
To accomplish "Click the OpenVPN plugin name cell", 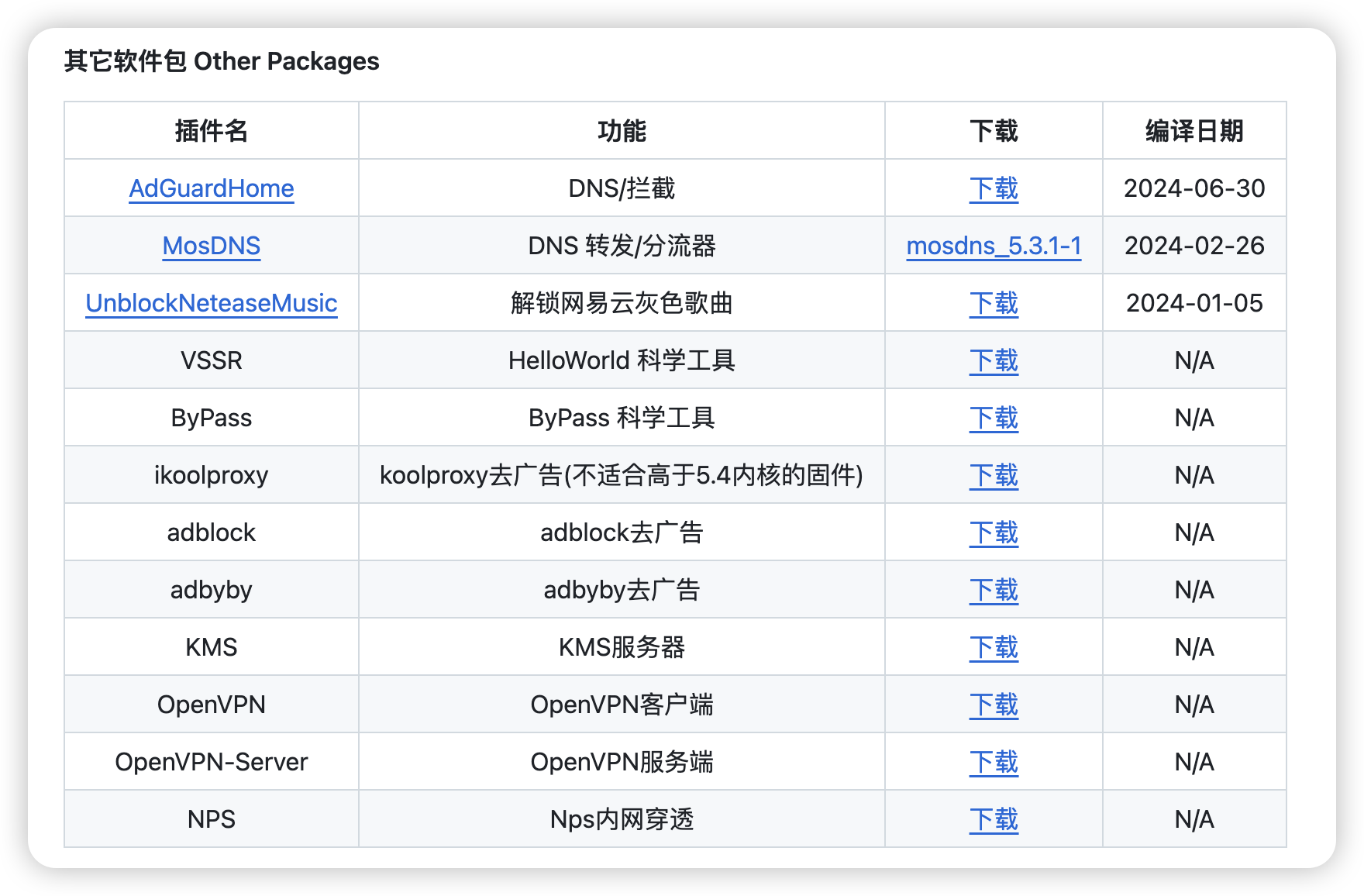I will (x=211, y=705).
